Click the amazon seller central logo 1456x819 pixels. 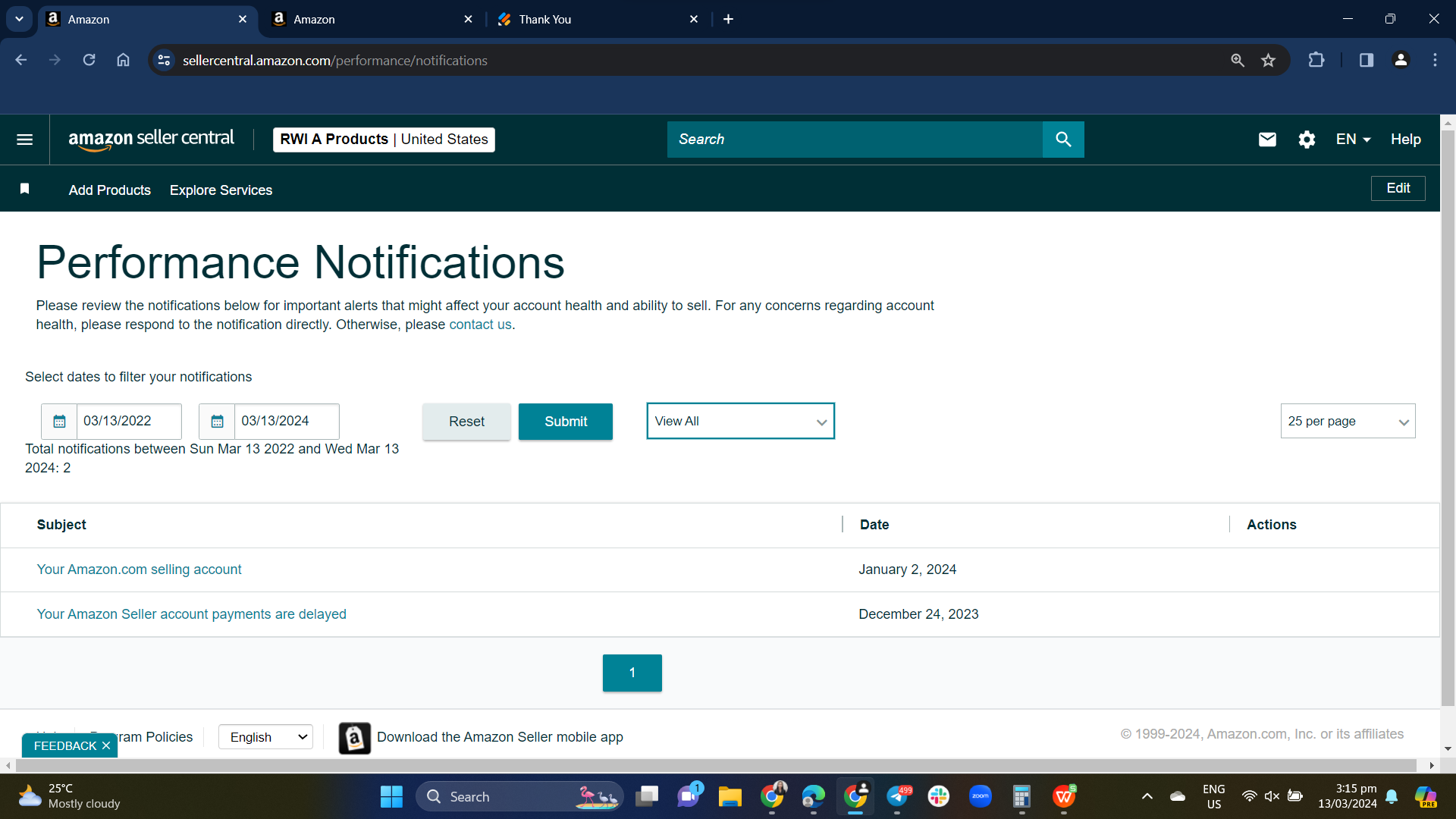click(151, 140)
